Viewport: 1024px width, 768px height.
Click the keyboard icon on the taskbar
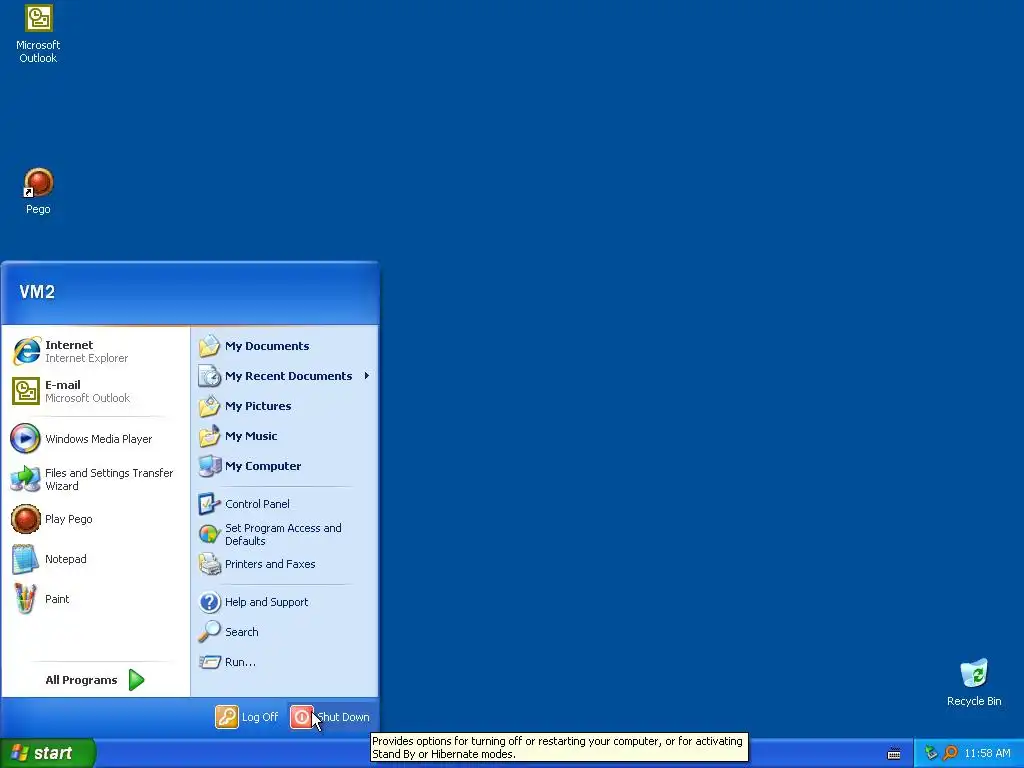click(x=894, y=754)
